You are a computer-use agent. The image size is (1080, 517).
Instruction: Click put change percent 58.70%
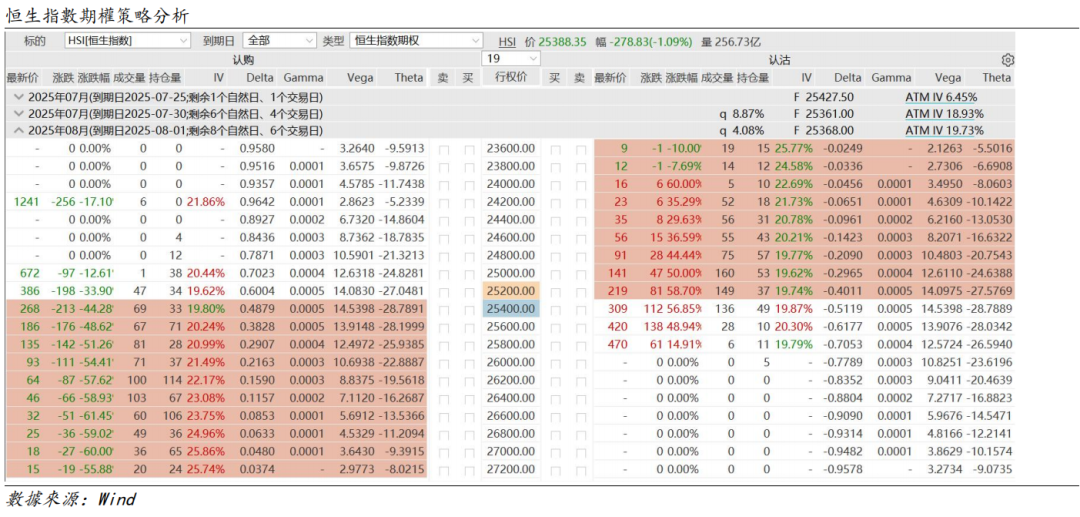point(685,291)
